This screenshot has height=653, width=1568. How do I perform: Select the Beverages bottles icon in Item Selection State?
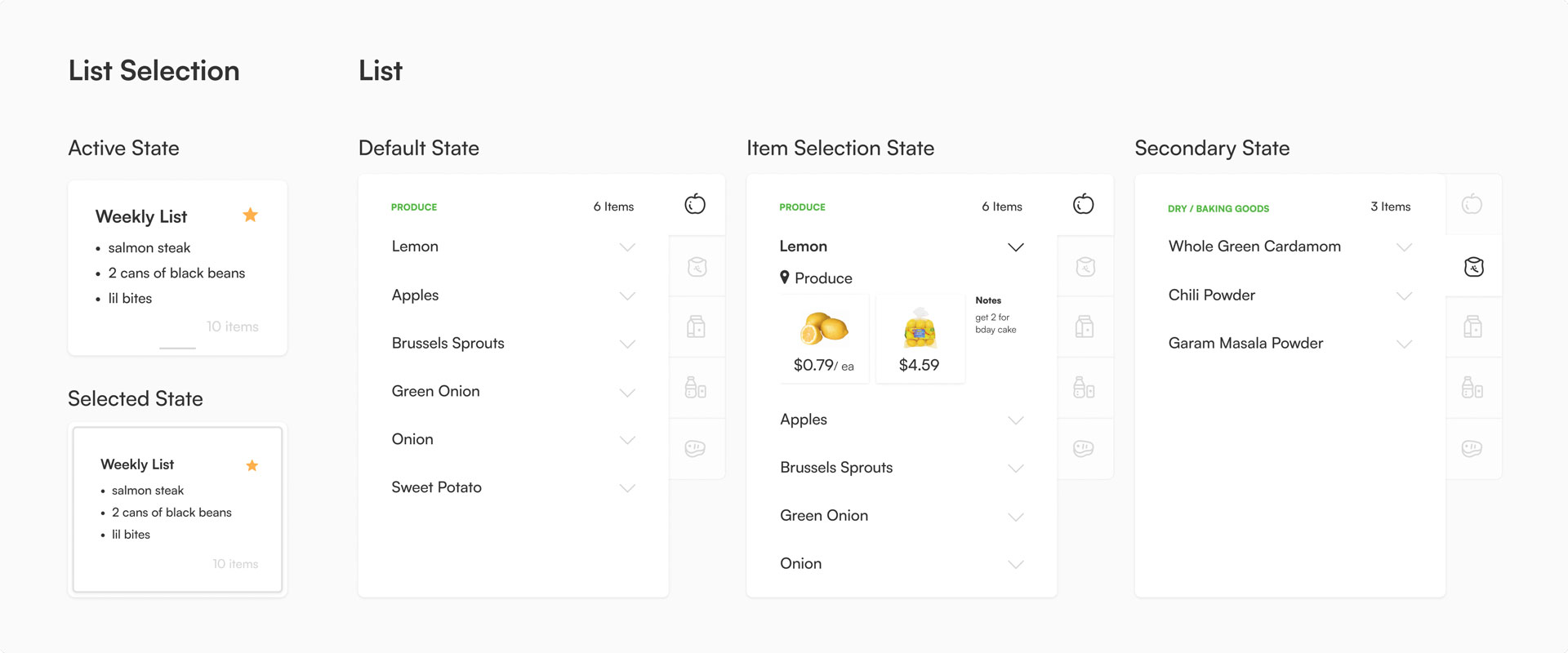1085,387
